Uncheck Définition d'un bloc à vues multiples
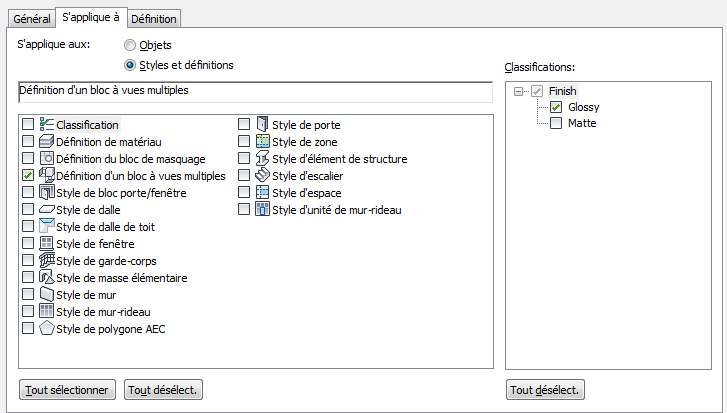 [x=28, y=176]
